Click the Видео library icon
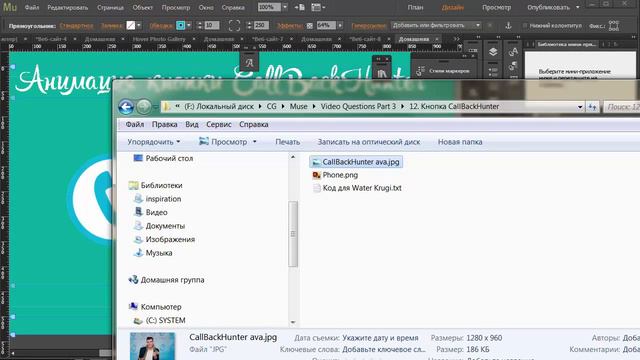The image size is (640, 360). 138,212
